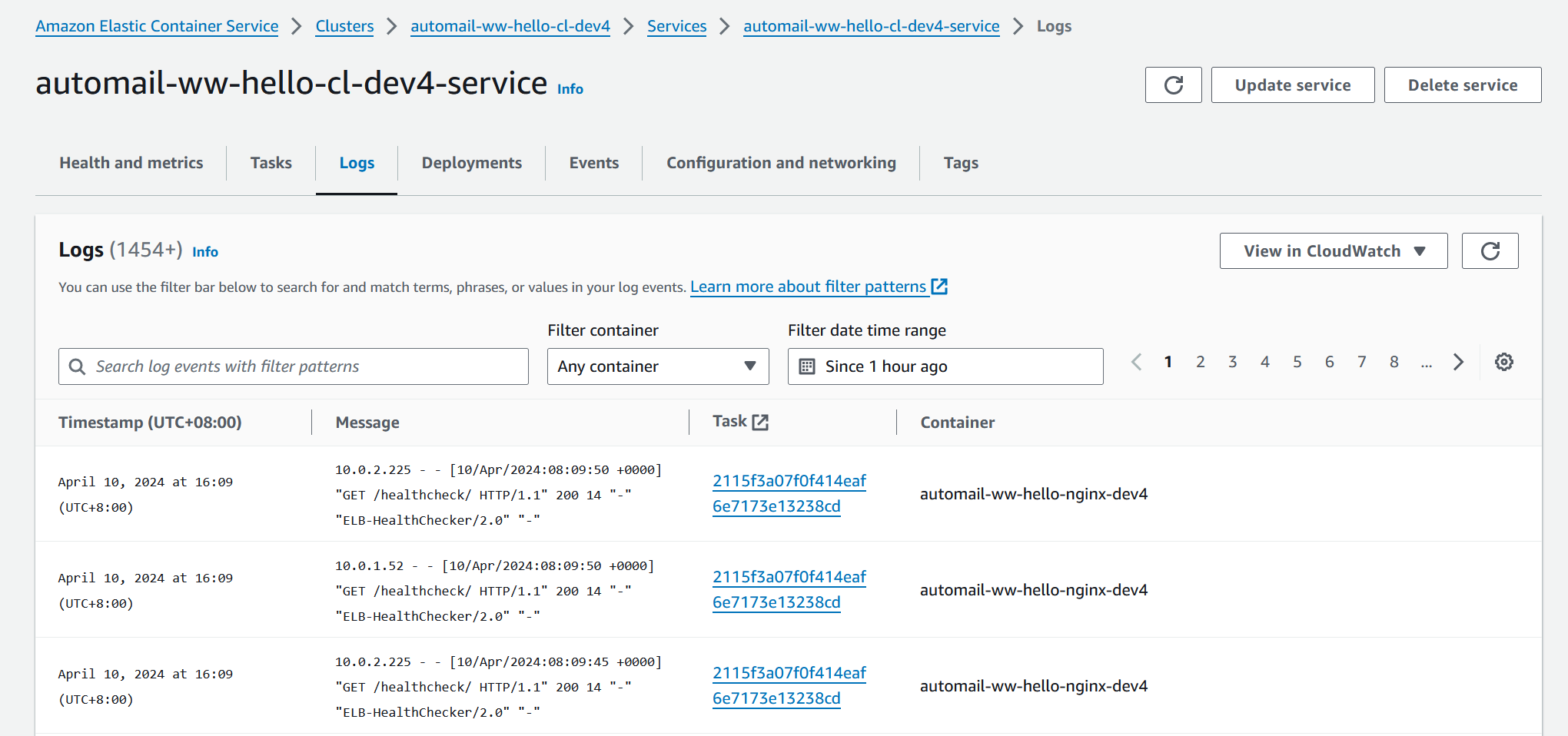Click the Task column external link icon
This screenshot has height=736, width=1568.
(760, 422)
